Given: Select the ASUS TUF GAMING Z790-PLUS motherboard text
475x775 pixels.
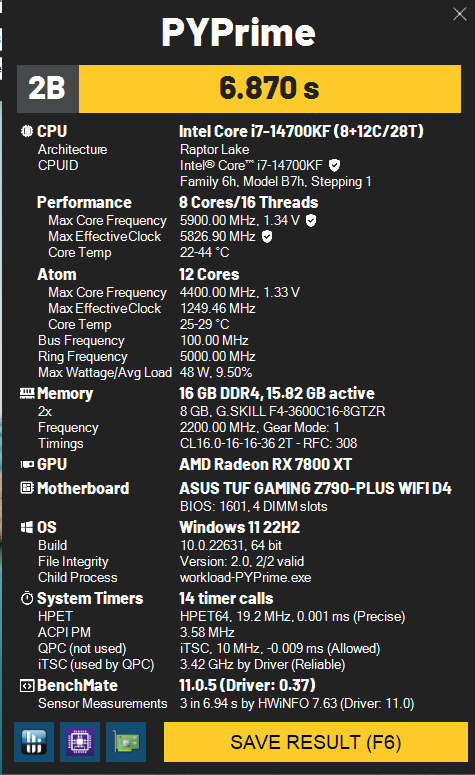Looking at the screenshot, I should 315,488.
